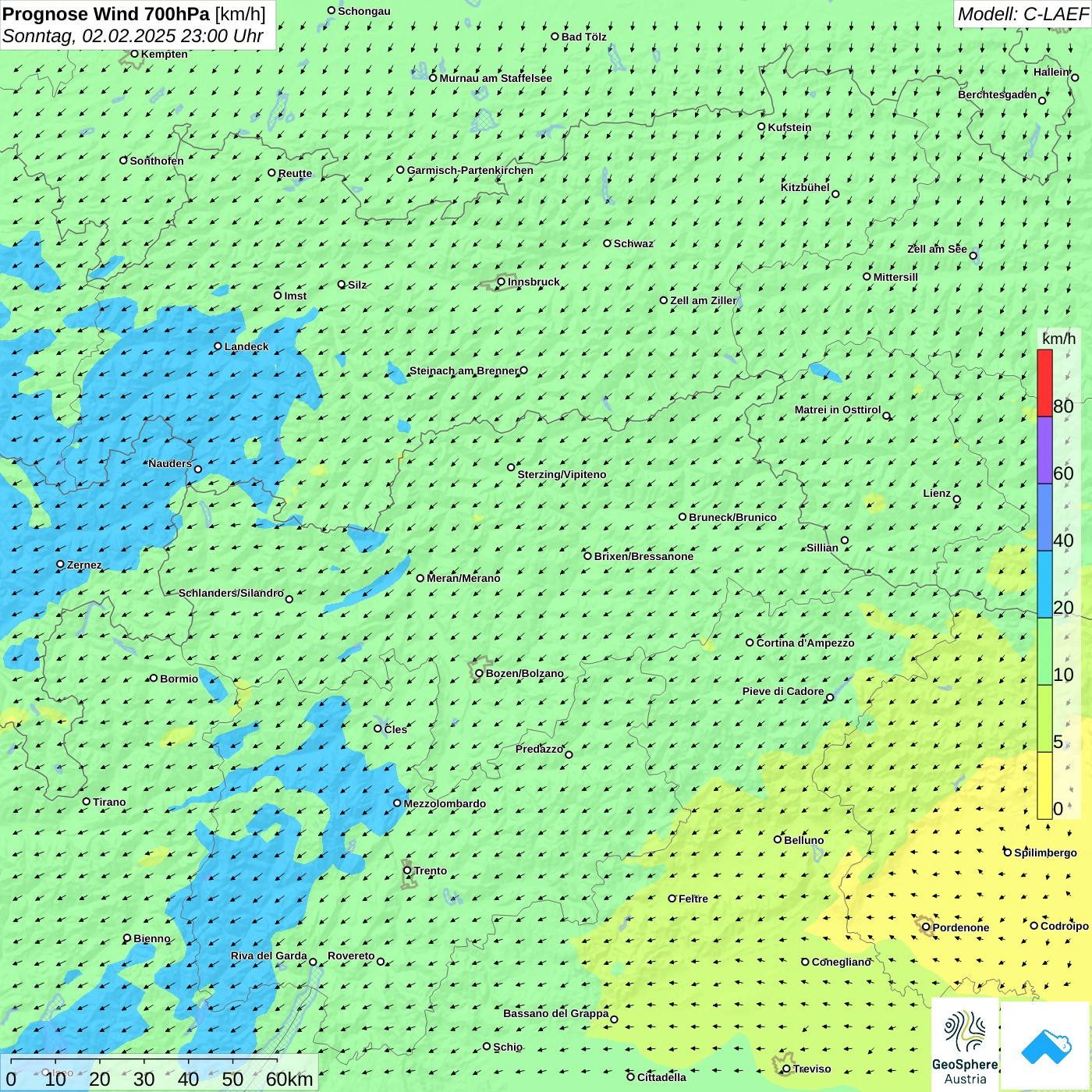Click the 'km/h' legend unit heading
Viewport: 1092px width, 1092px height.
1058,339
